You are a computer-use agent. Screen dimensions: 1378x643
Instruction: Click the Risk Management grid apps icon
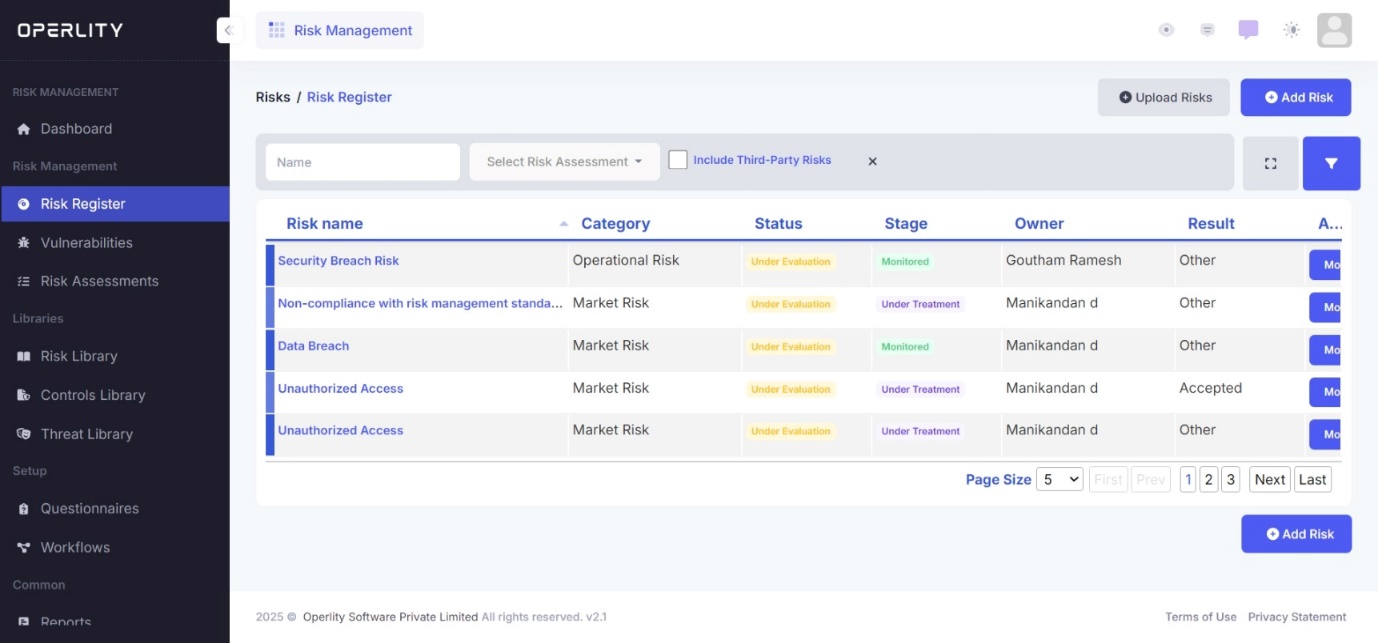point(277,30)
